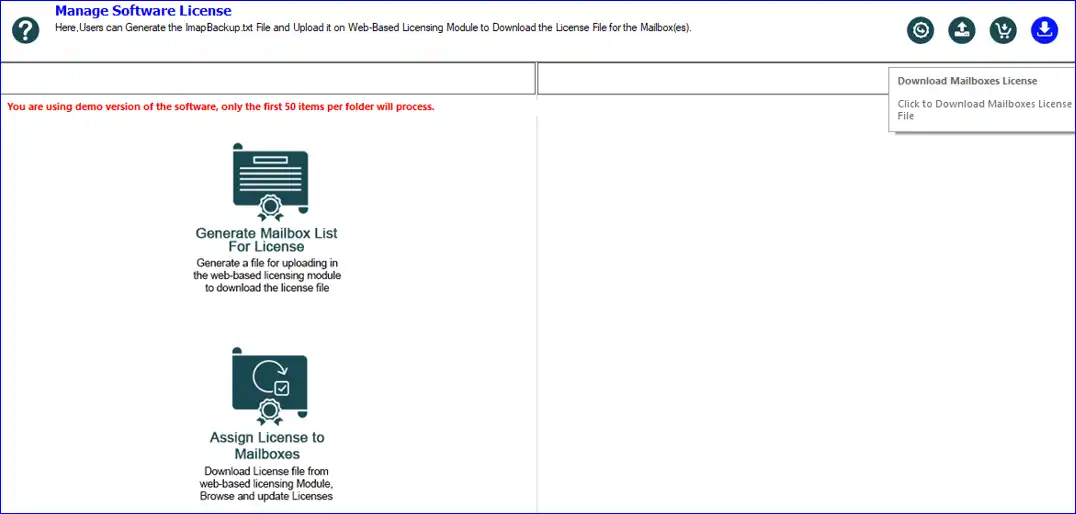
Task: Click the red demo version warning message
Action: point(221,106)
